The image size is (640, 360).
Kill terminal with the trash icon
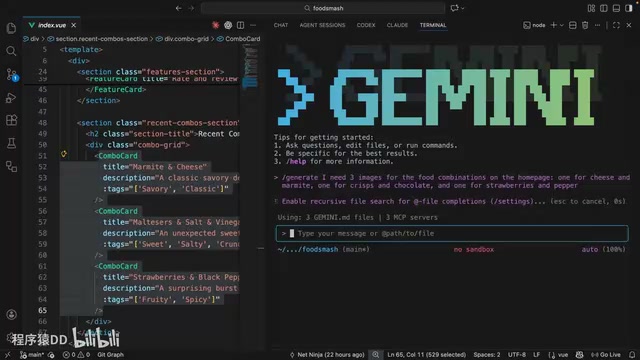pyautogui.click(x=585, y=25)
